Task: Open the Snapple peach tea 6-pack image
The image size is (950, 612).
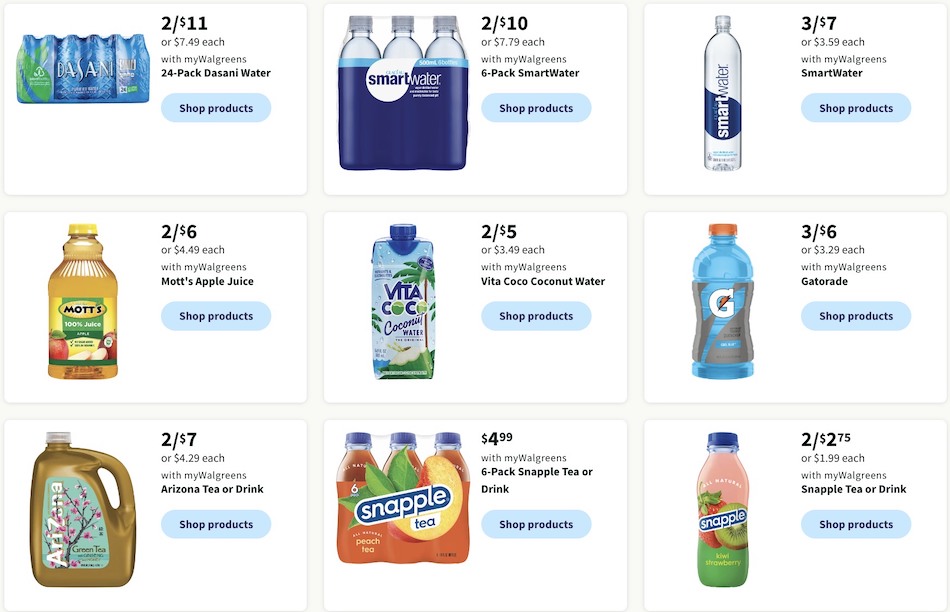Action: coord(403,497)
